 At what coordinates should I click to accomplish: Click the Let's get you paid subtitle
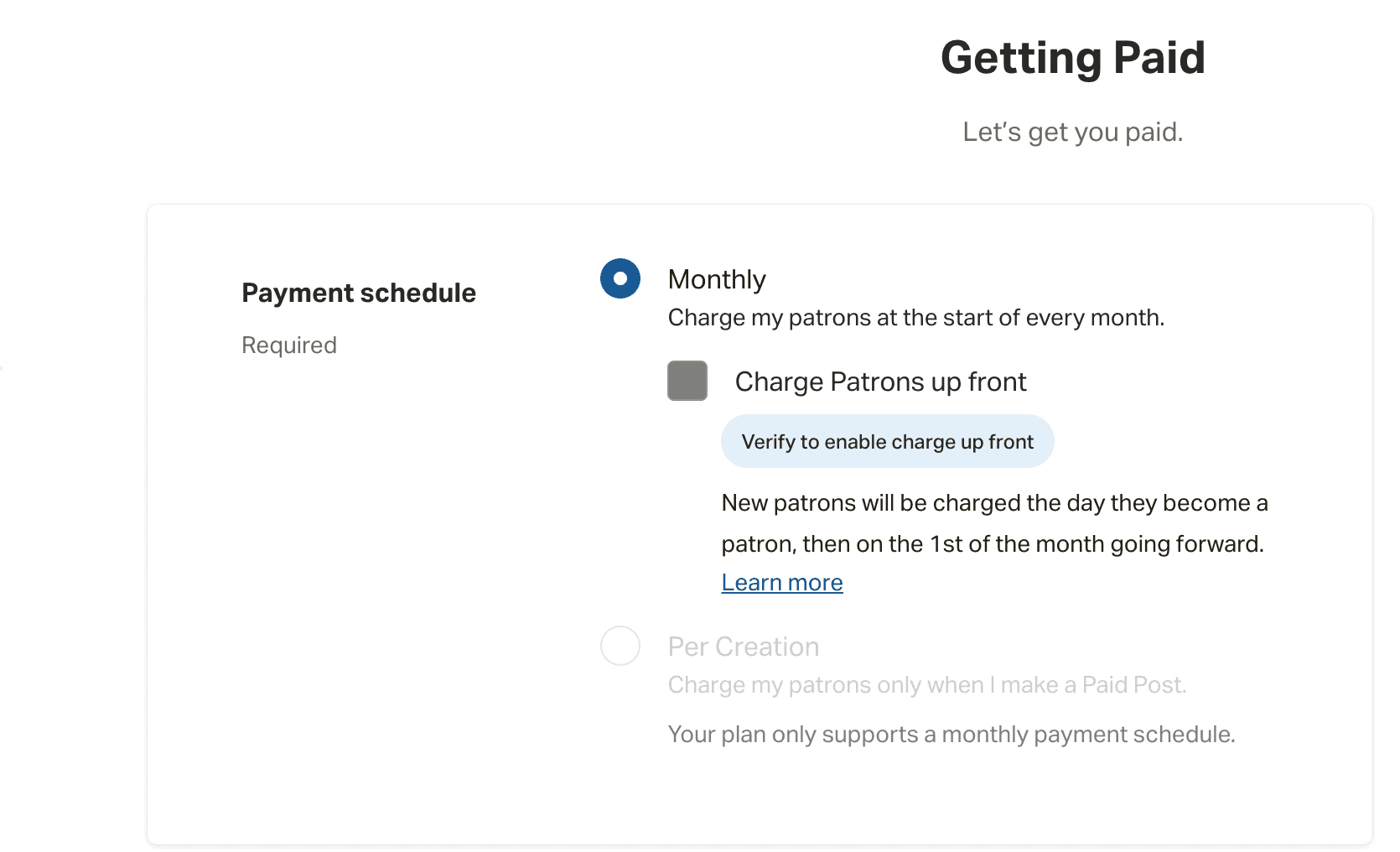click(1072, 132)
